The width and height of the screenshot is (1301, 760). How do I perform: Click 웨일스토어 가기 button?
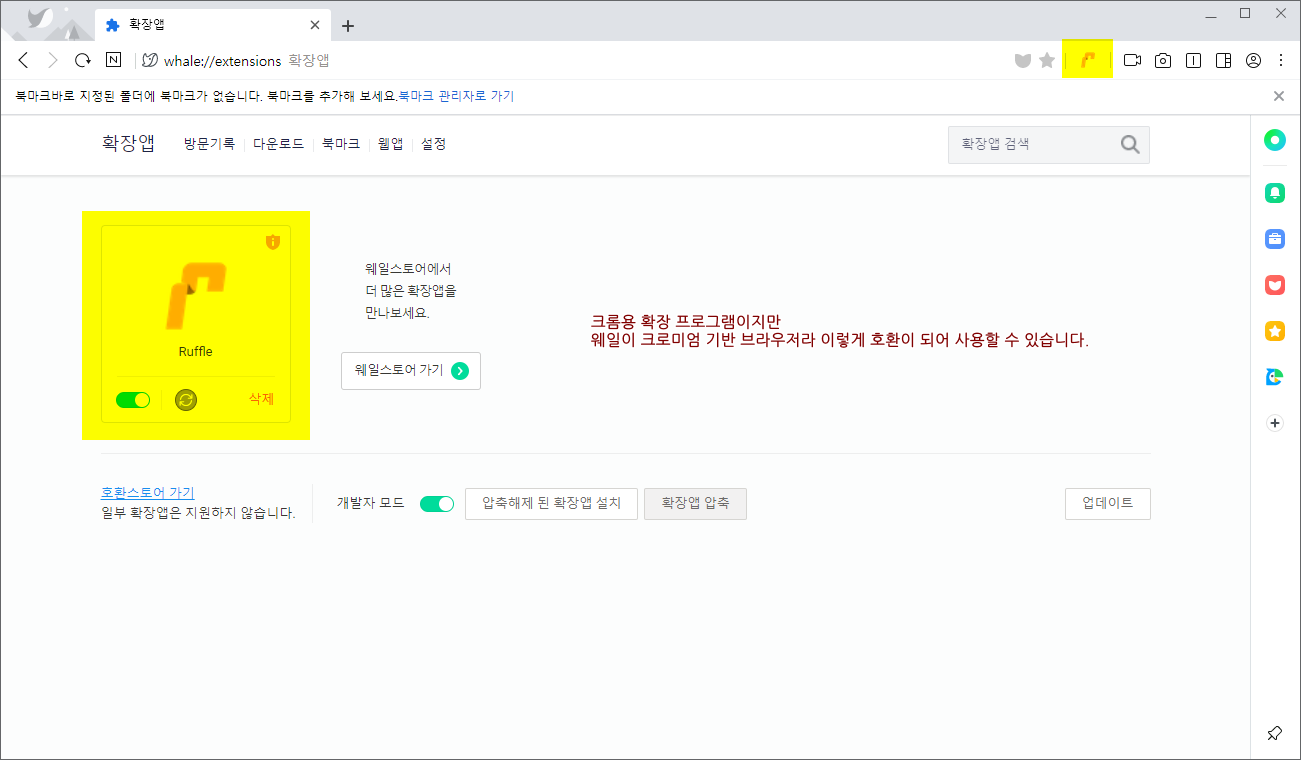pyautogui.click(x=411, y=370)
